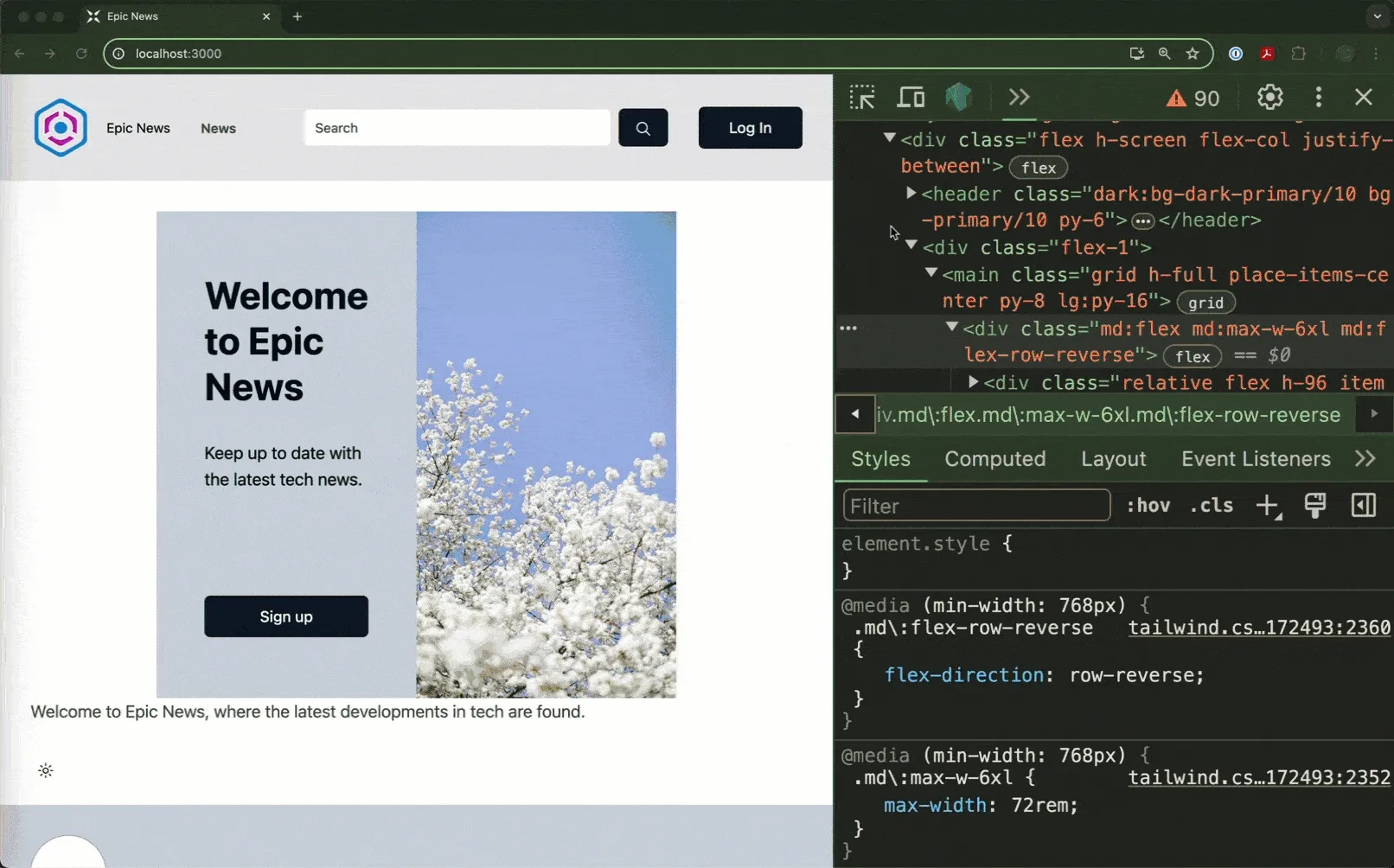Bookmark this page star icon
The image size is (1394, 868).
1193,54
